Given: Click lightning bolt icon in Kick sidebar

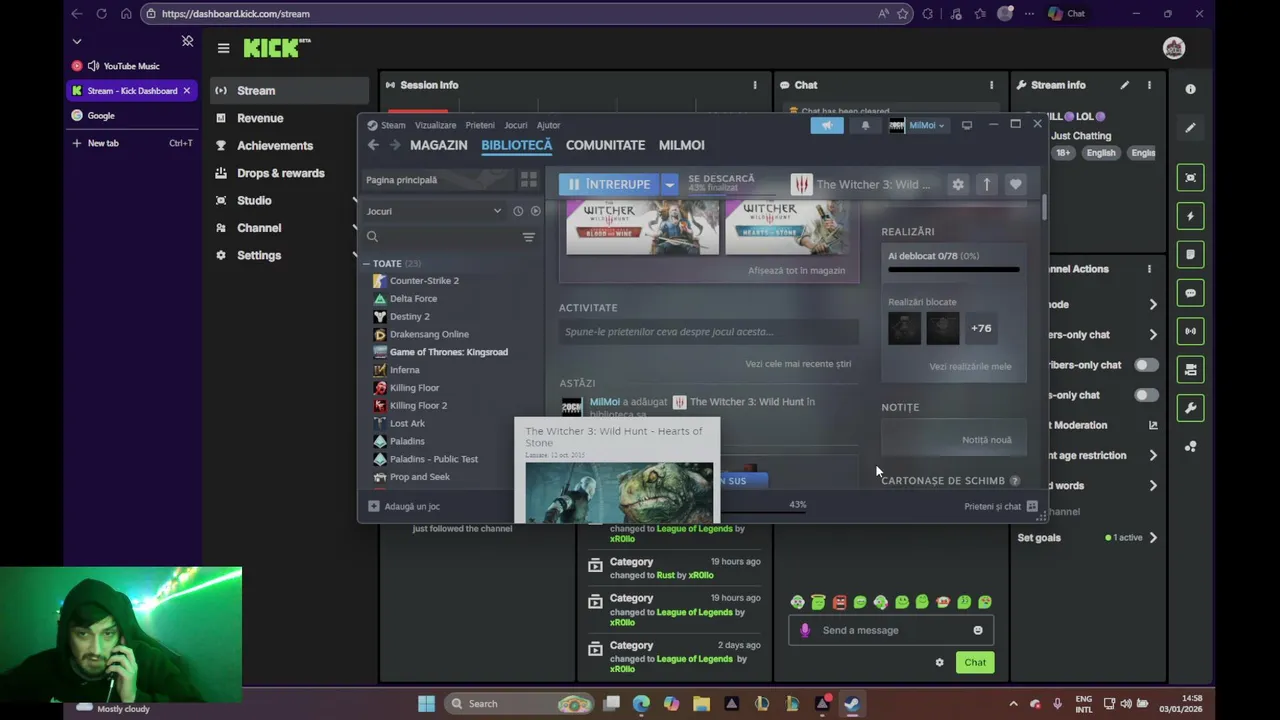Looking at the screenshot, I should coord(1190,216).
